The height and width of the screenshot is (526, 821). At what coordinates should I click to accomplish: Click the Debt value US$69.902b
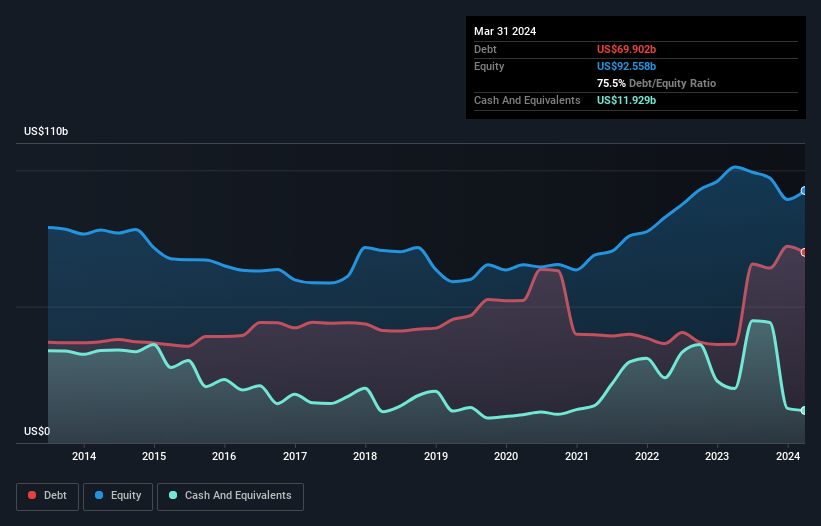click(x=626, y=49)
